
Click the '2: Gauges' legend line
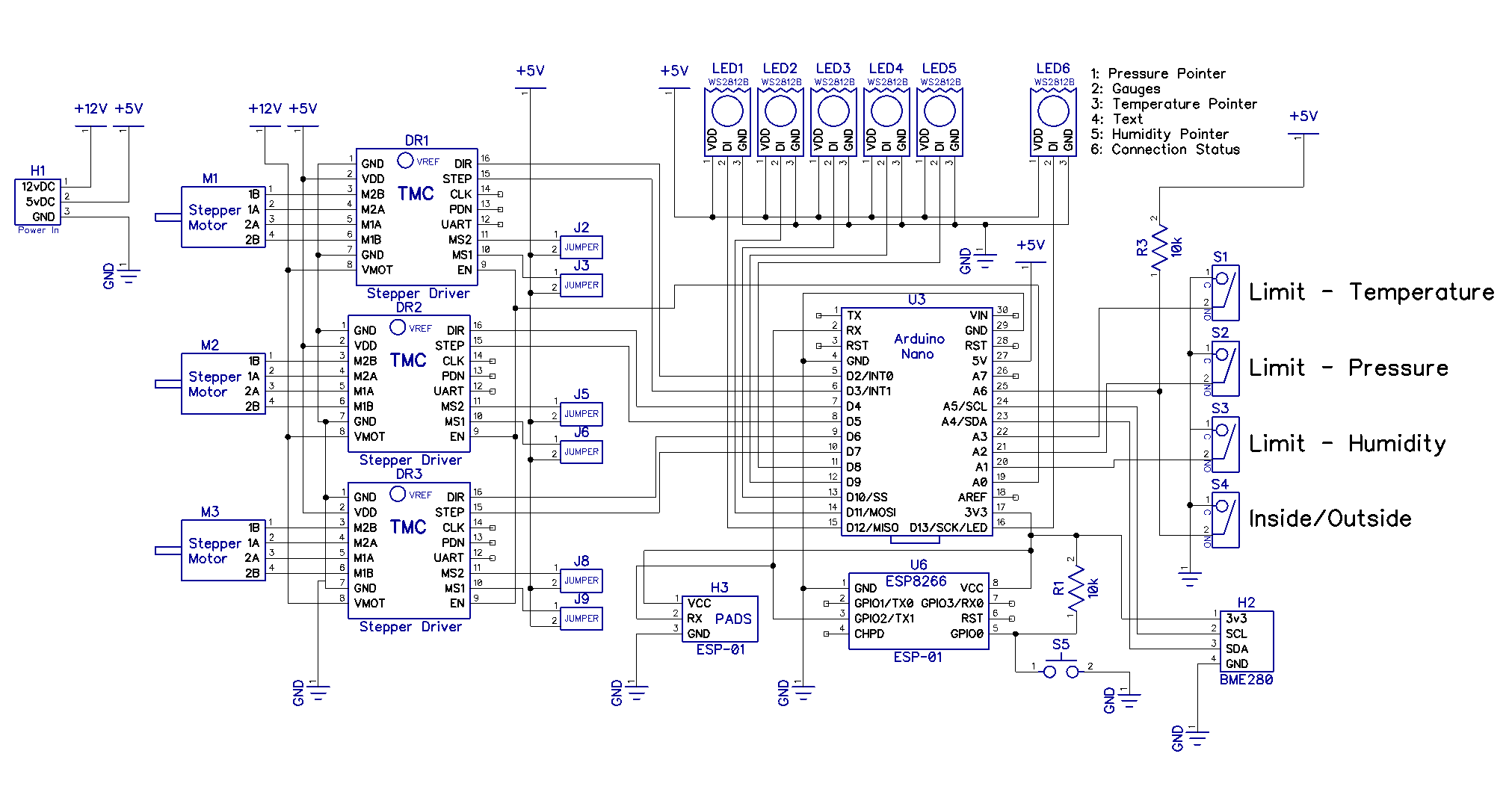point(1126,89)
